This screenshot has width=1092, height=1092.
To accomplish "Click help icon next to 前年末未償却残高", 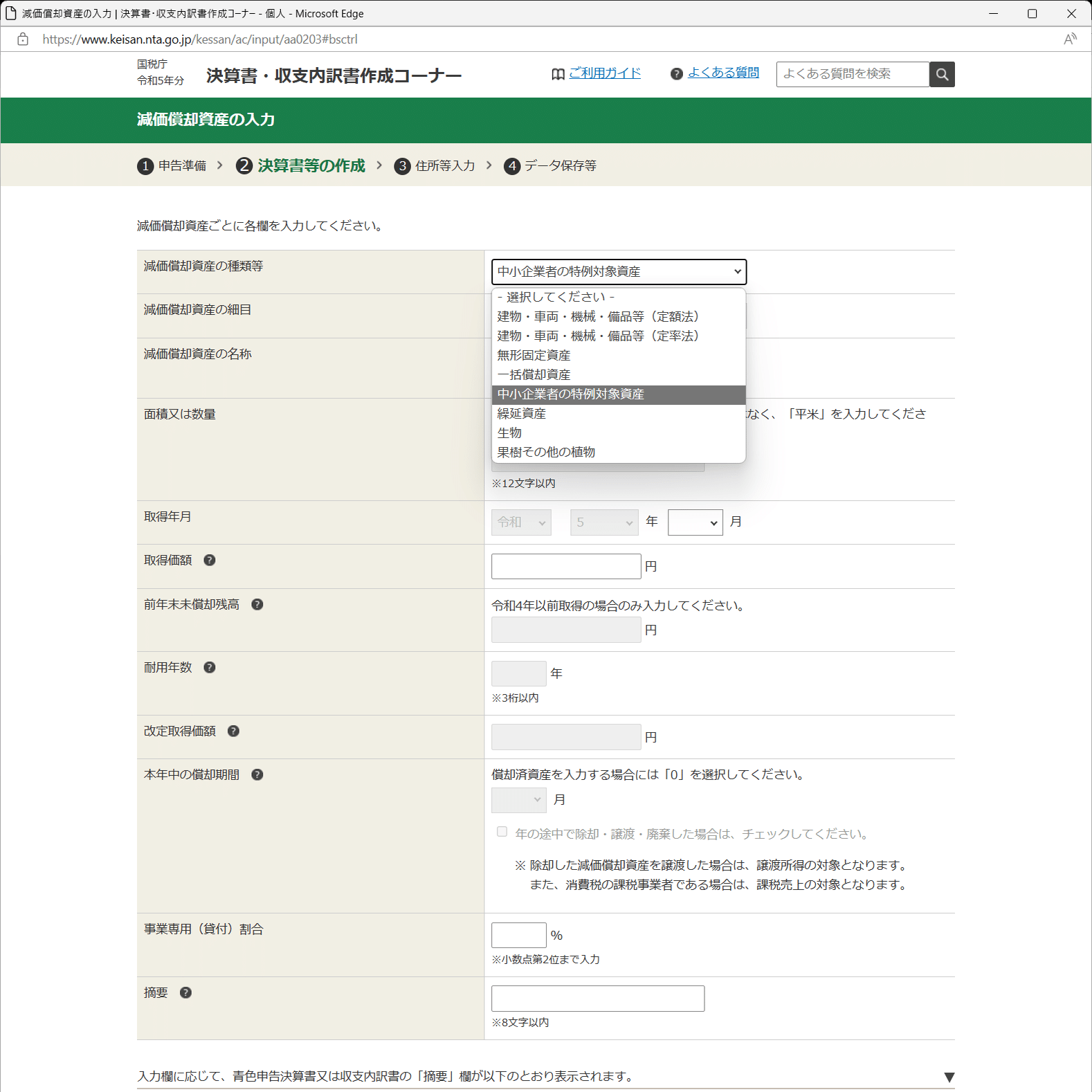I will [257, 605].
